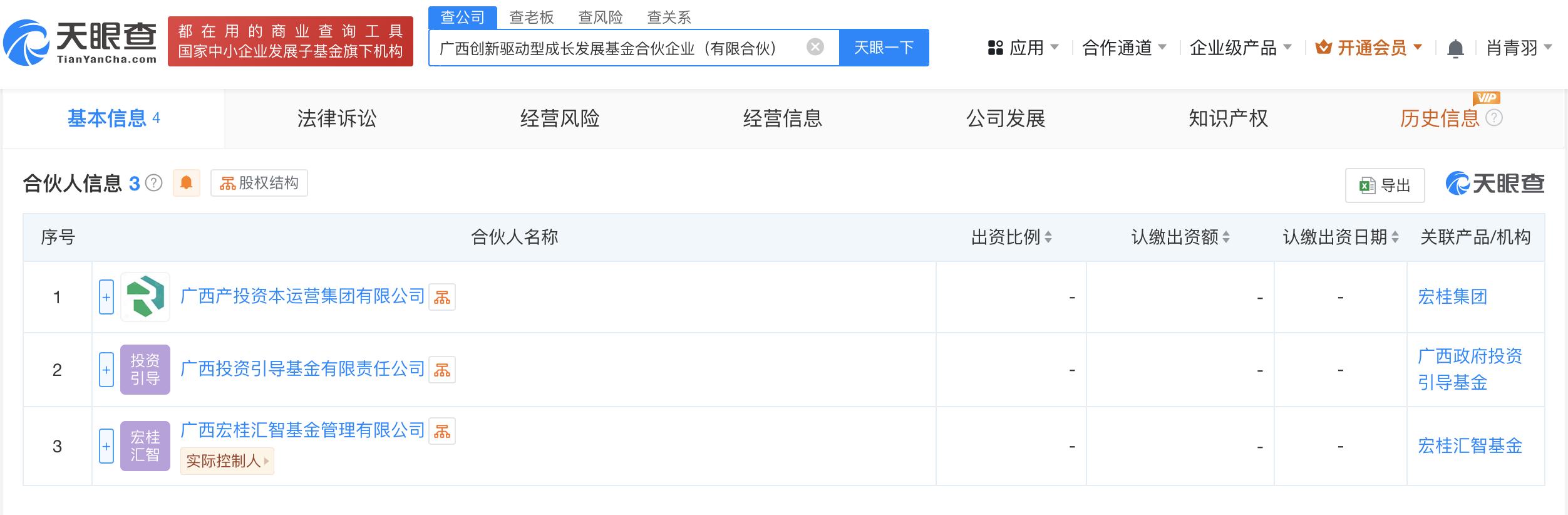Open the 广西政府投资引导基金 link

[x=1470, y=370]
